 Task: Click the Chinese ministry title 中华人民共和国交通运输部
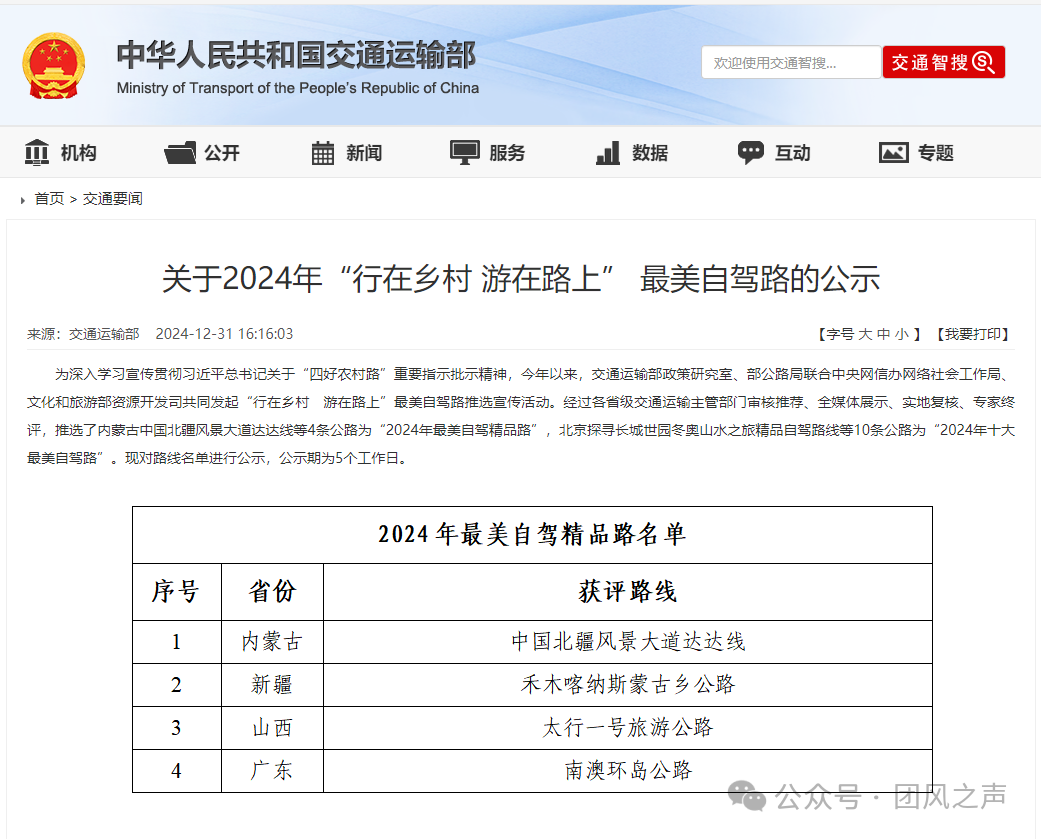(296, 54)
